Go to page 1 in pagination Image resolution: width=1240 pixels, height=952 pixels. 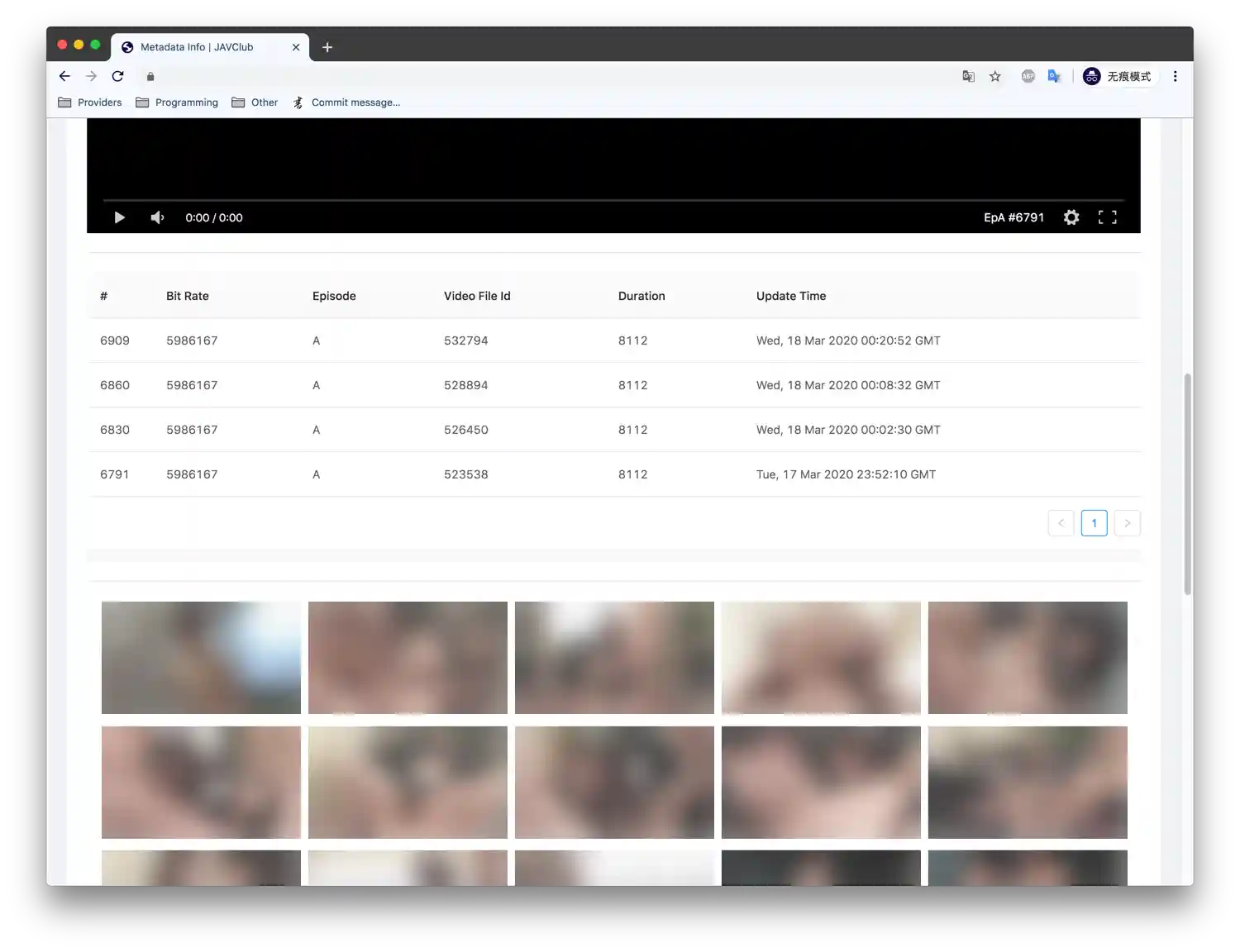1094,522
